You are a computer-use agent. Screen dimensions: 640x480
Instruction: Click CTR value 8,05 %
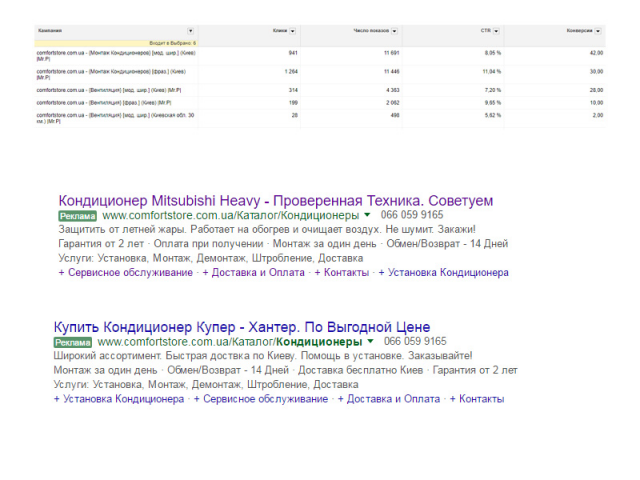pos(493,53)
